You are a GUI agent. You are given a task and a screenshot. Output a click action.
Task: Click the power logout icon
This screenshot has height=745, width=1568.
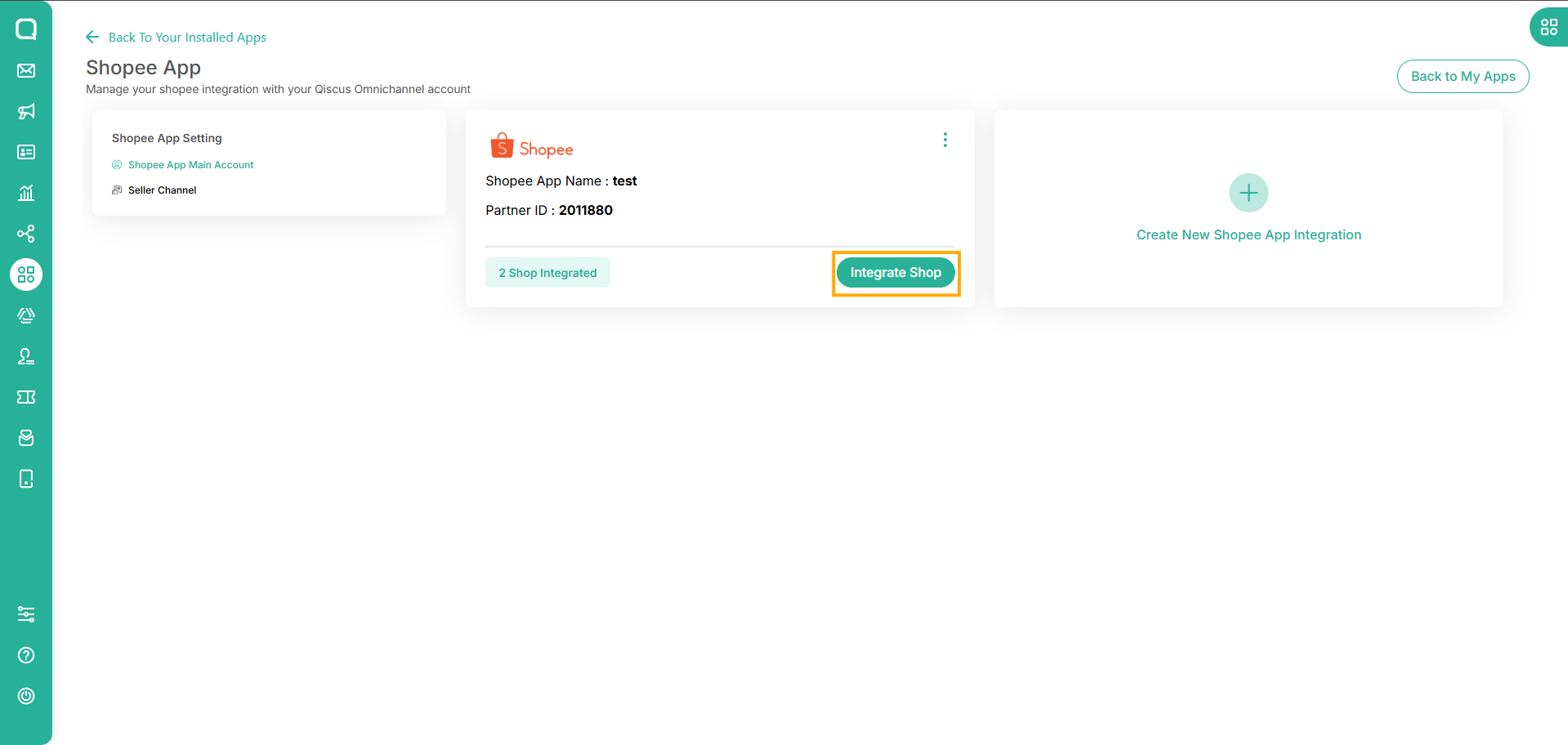coord(26,696)
